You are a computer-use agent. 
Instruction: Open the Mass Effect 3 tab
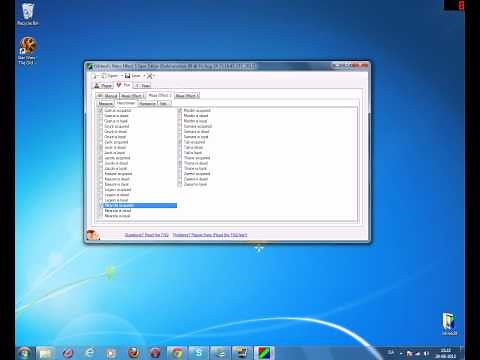[187, 96]
